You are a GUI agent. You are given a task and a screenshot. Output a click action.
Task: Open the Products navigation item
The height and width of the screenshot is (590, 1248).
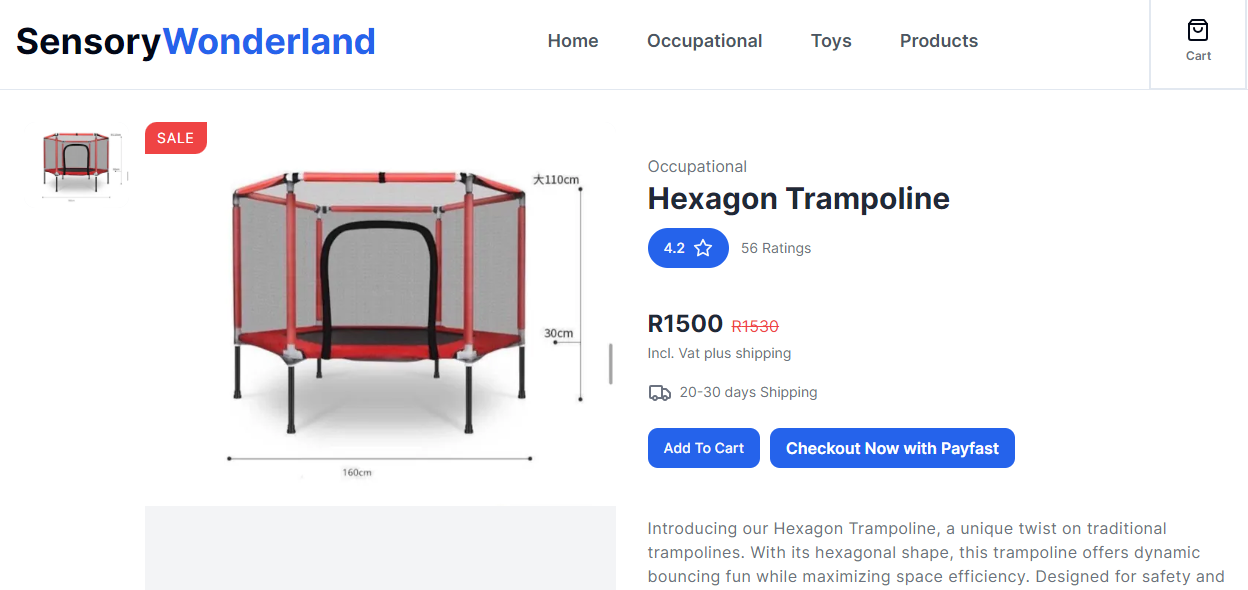pos(939,41)
